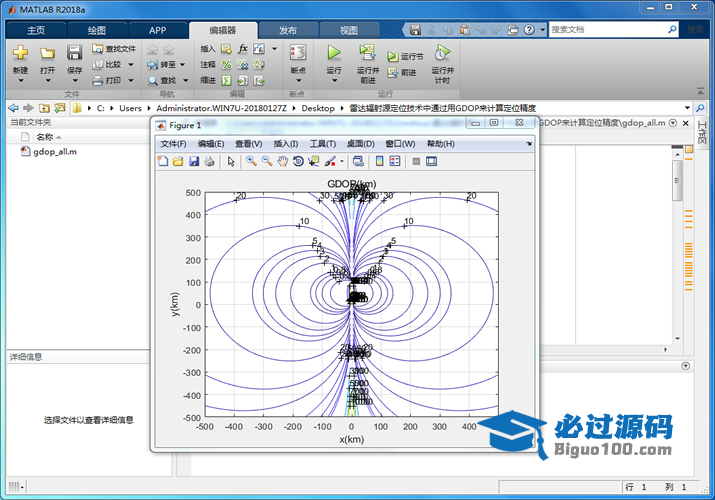Toggle the insert colorbar button in Figure 1
Viewport: 715px width, 500px height.
pyautogui.click(x=379, y=161)
